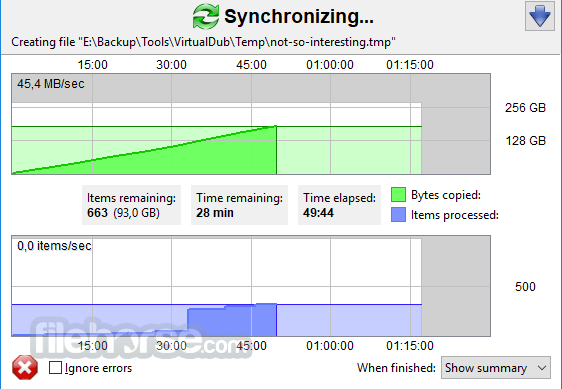Click the bottom 01:15:00 time axis label
This screenshot has width=562, height=389.
click(410, 346)
